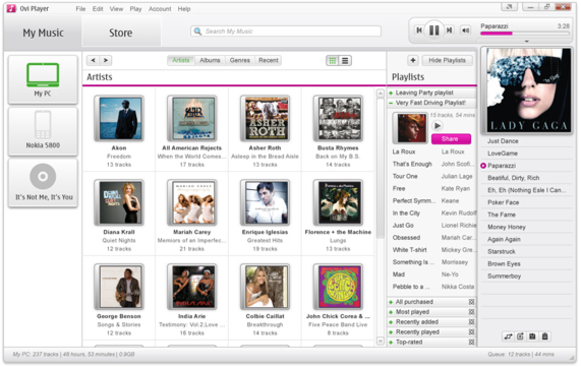Image resolution: width=581 pixels, height=367 pixels.
Task: Open the File menu
Action: pyautogui.click(x=80, y=9)
